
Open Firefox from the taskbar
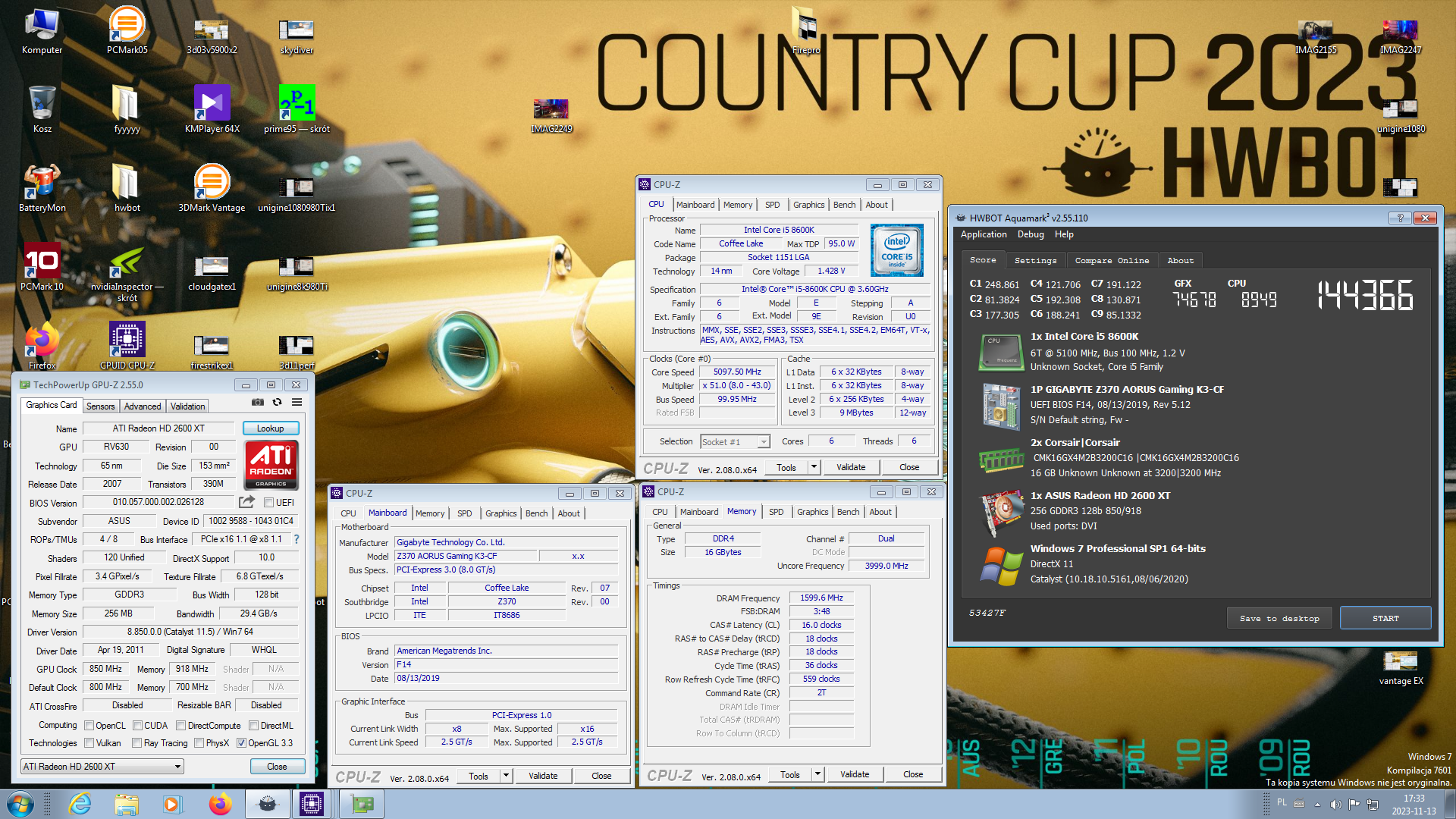[x=221, y=804]
